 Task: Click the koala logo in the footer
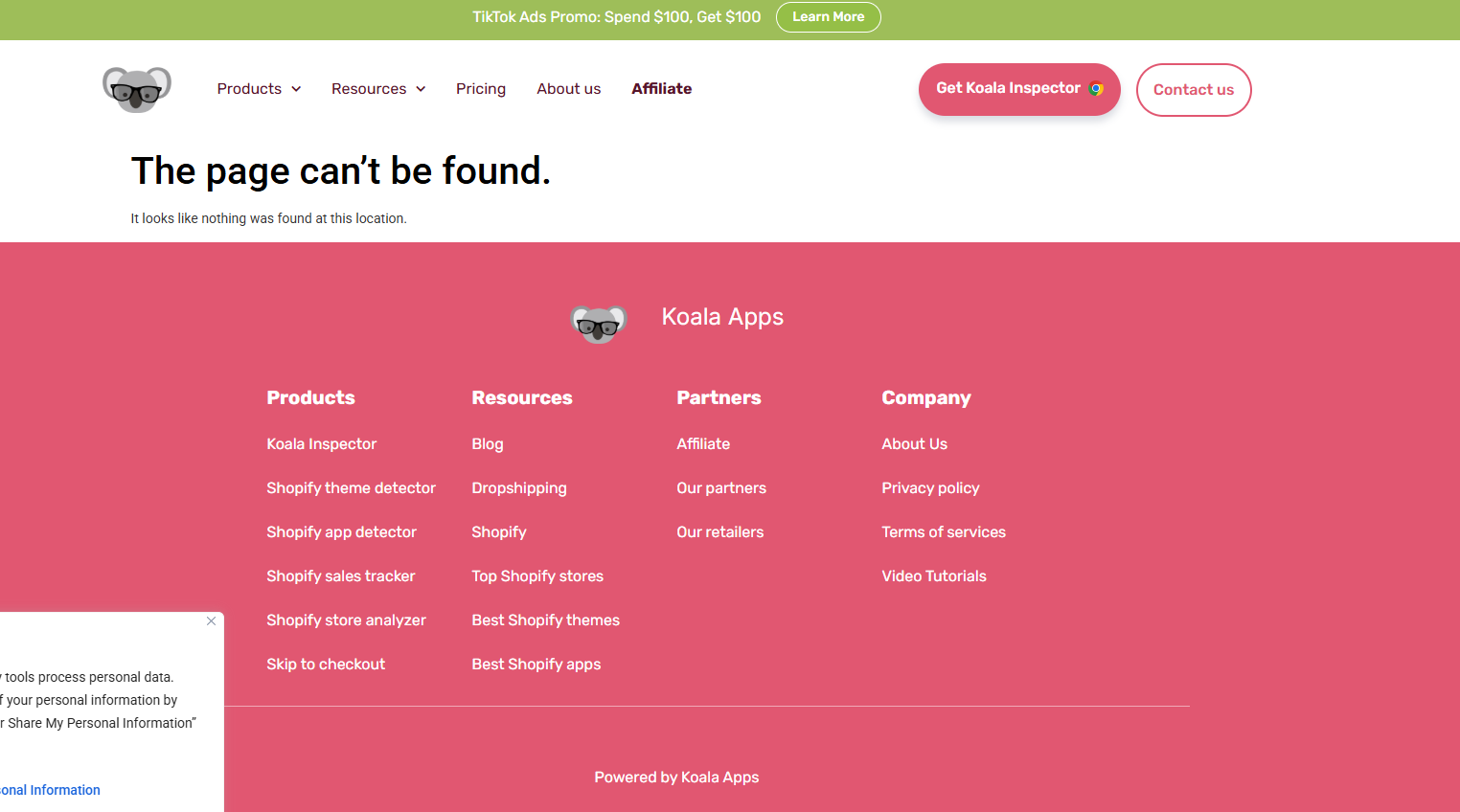click(x=599, y=324)
